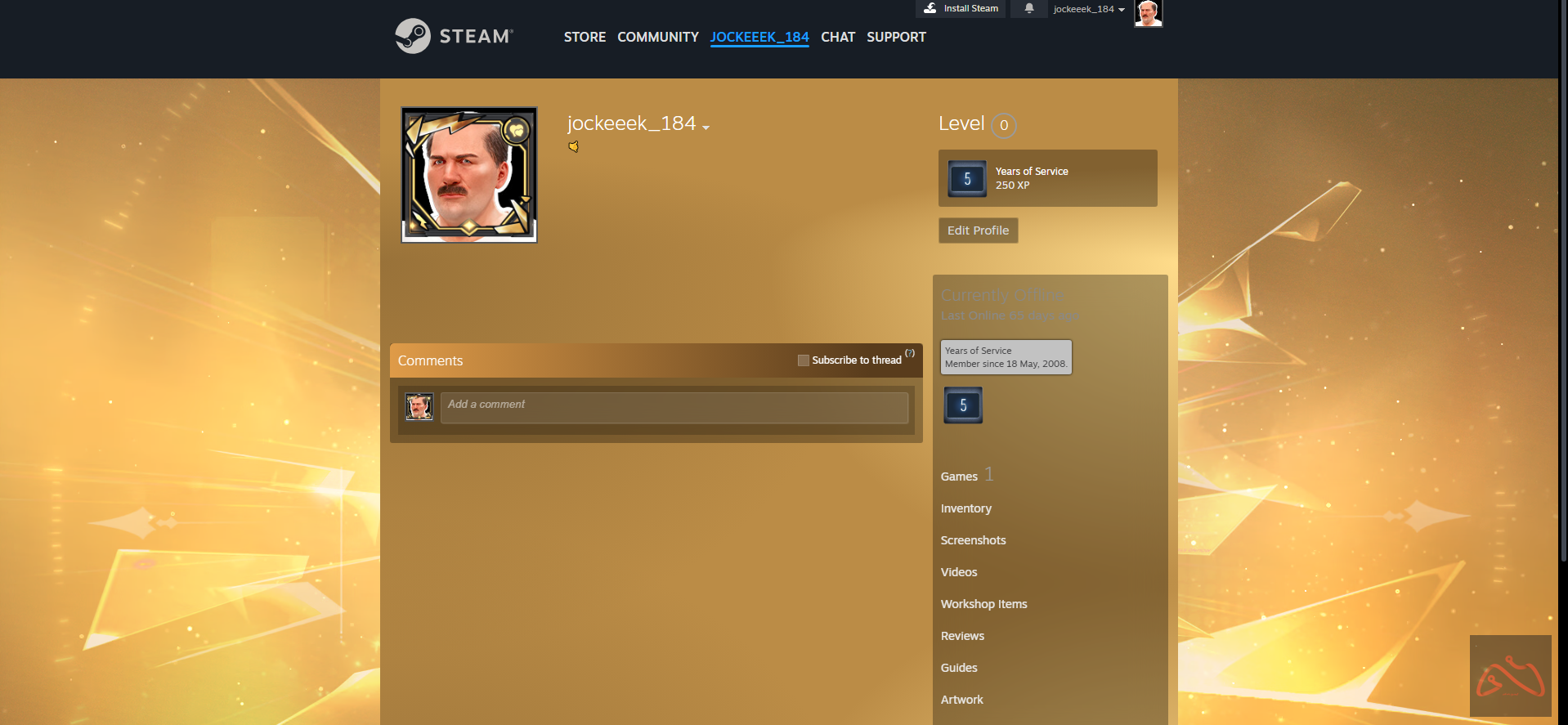
Task: Click the small yellow icon below the profile name
Action: pyautogui.click(x=574, y=147)
